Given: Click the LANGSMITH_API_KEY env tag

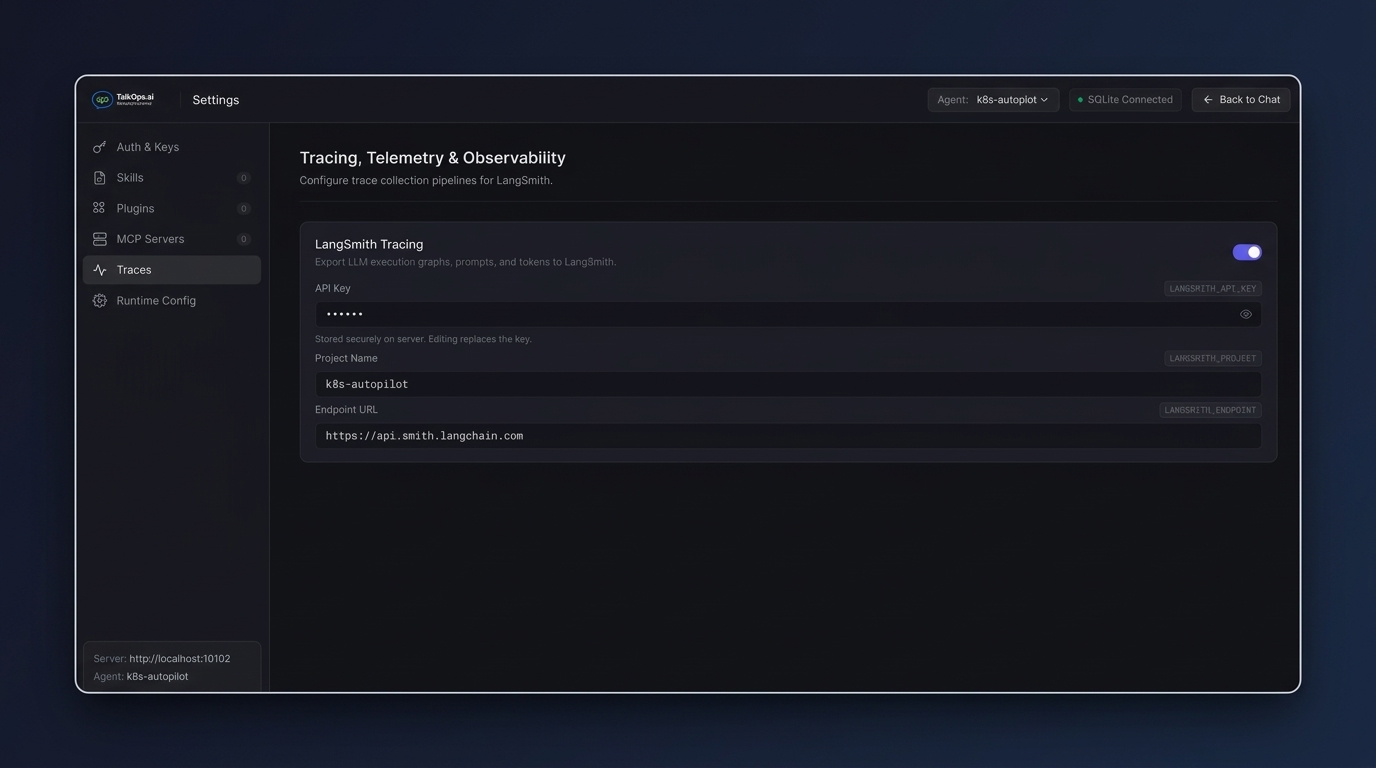Looking at the screenshot, I should 1213,289.
